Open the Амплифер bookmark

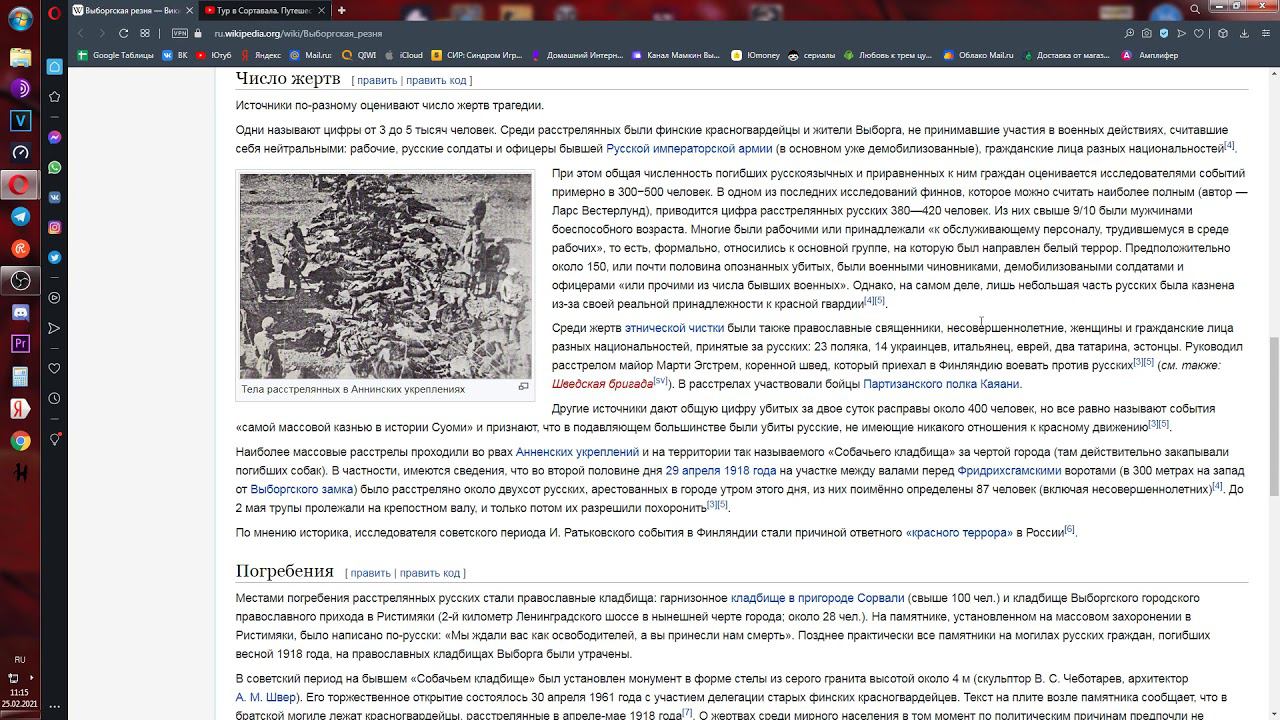tap(1150, 55)
